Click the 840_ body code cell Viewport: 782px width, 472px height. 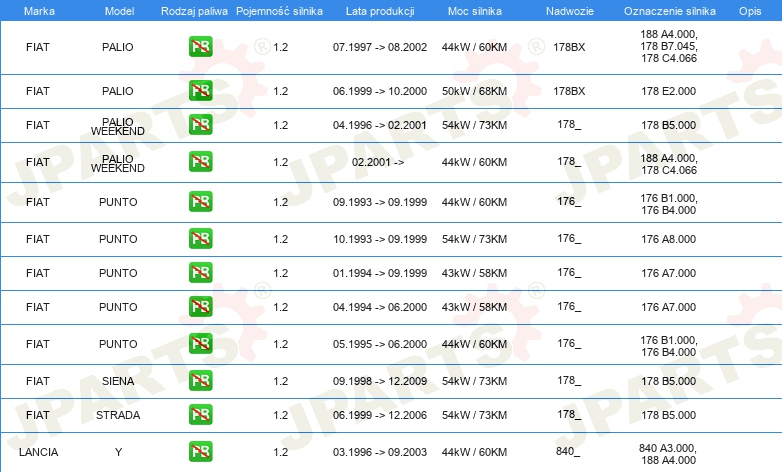(x=568, y=451)
